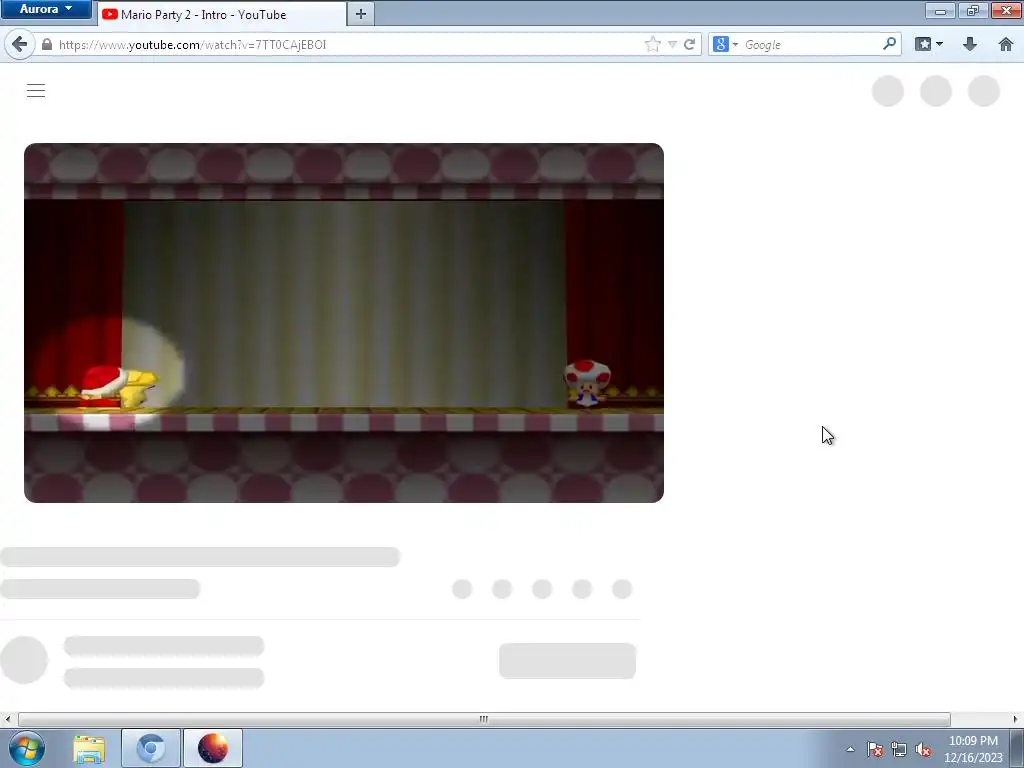Run search with magnifier icon

coord(889,44)
